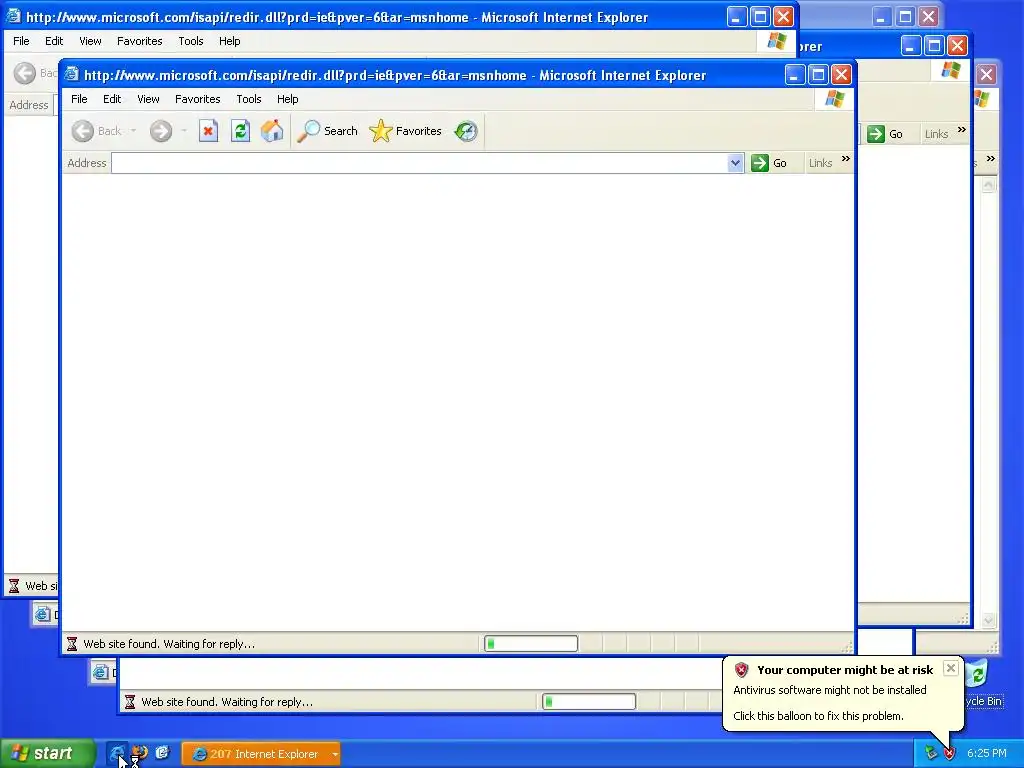Expand Back button history dropdown arrow
1024x768 pixels.
pyautogui.click(x=133, y=131)
